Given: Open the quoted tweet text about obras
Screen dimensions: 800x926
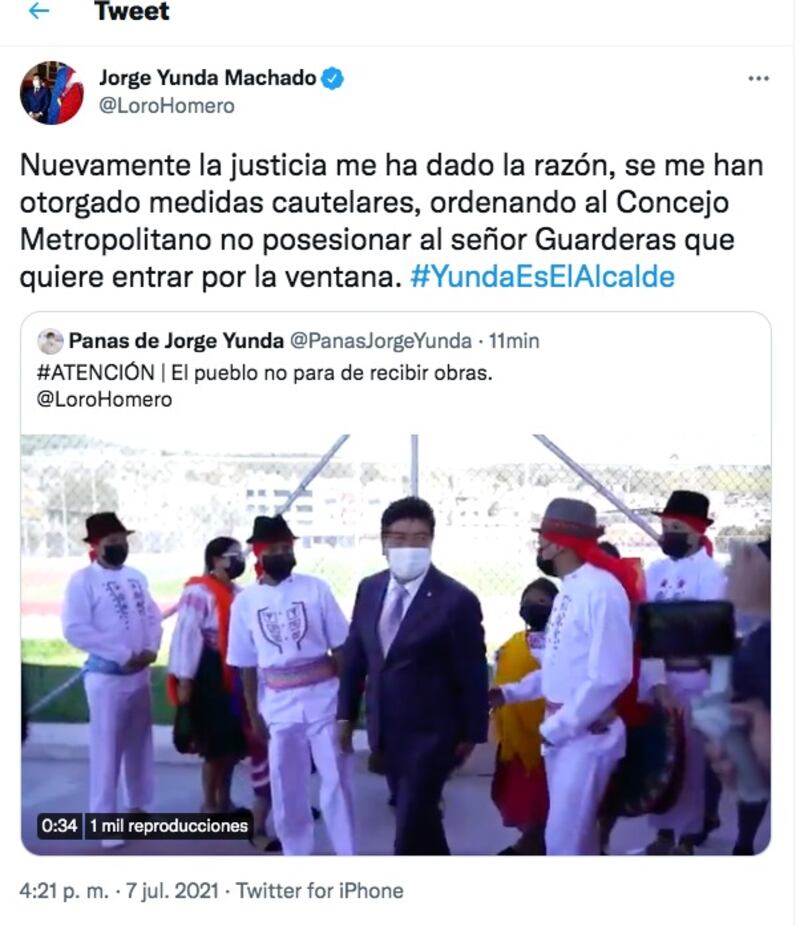Looking at the screenshot, I should point(332,373).
